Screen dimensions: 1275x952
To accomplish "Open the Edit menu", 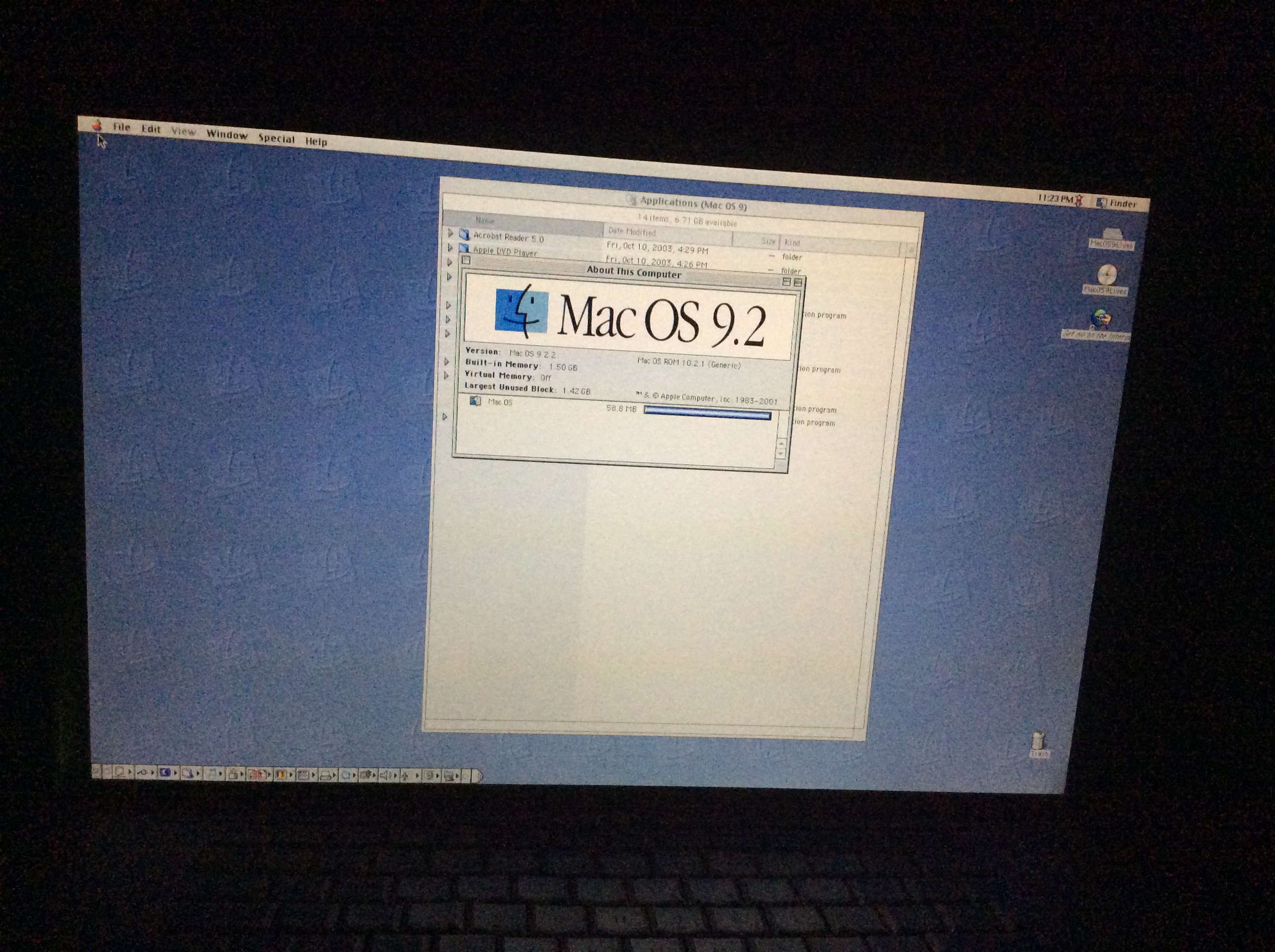I will (x=151, y=128).
